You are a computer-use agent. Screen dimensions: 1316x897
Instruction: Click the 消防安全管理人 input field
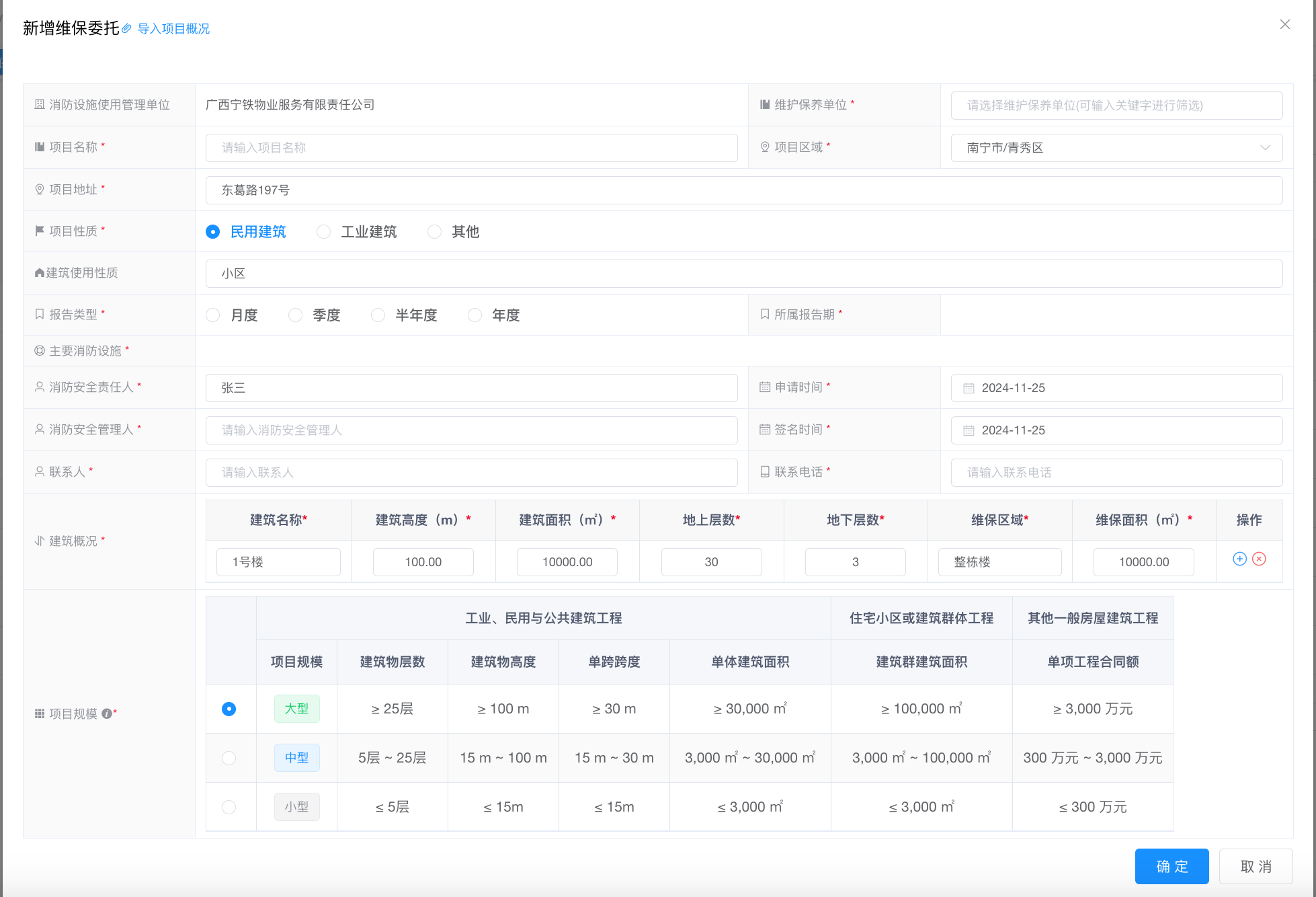[x=471, y=430]
